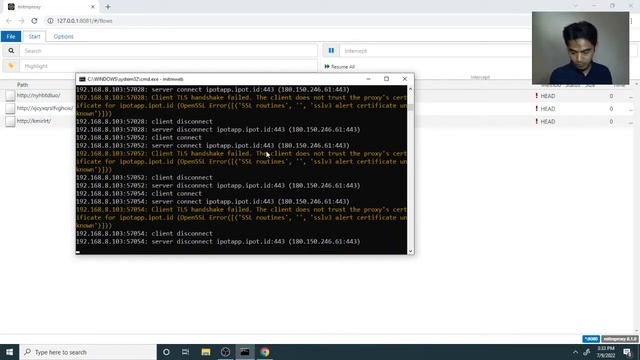Sort flows by Path column header

point(22,84)
